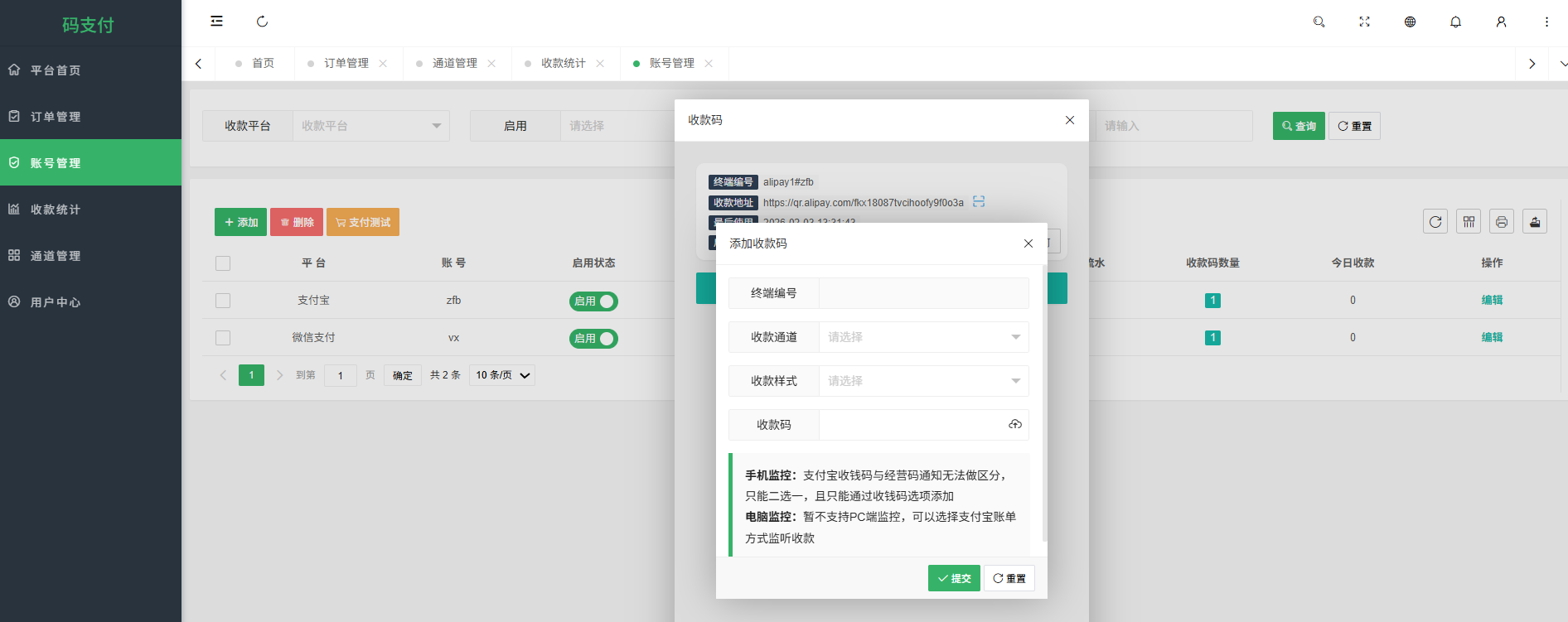Open the 收款通道 dropdown in the dialog

click(x=924, y=337)
